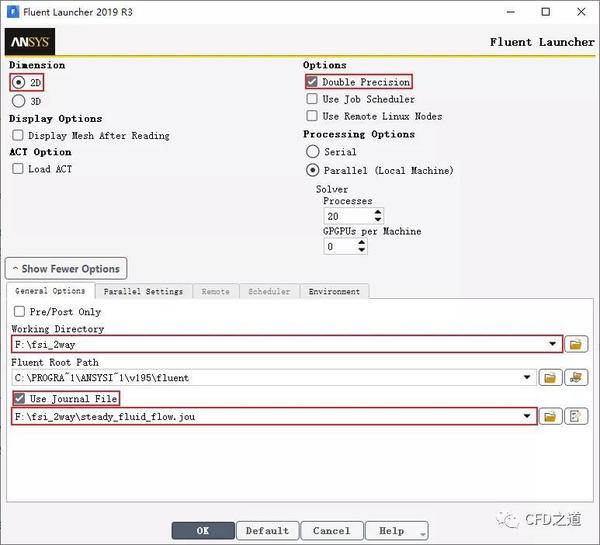Click the OK button

(x=203, y=531)
